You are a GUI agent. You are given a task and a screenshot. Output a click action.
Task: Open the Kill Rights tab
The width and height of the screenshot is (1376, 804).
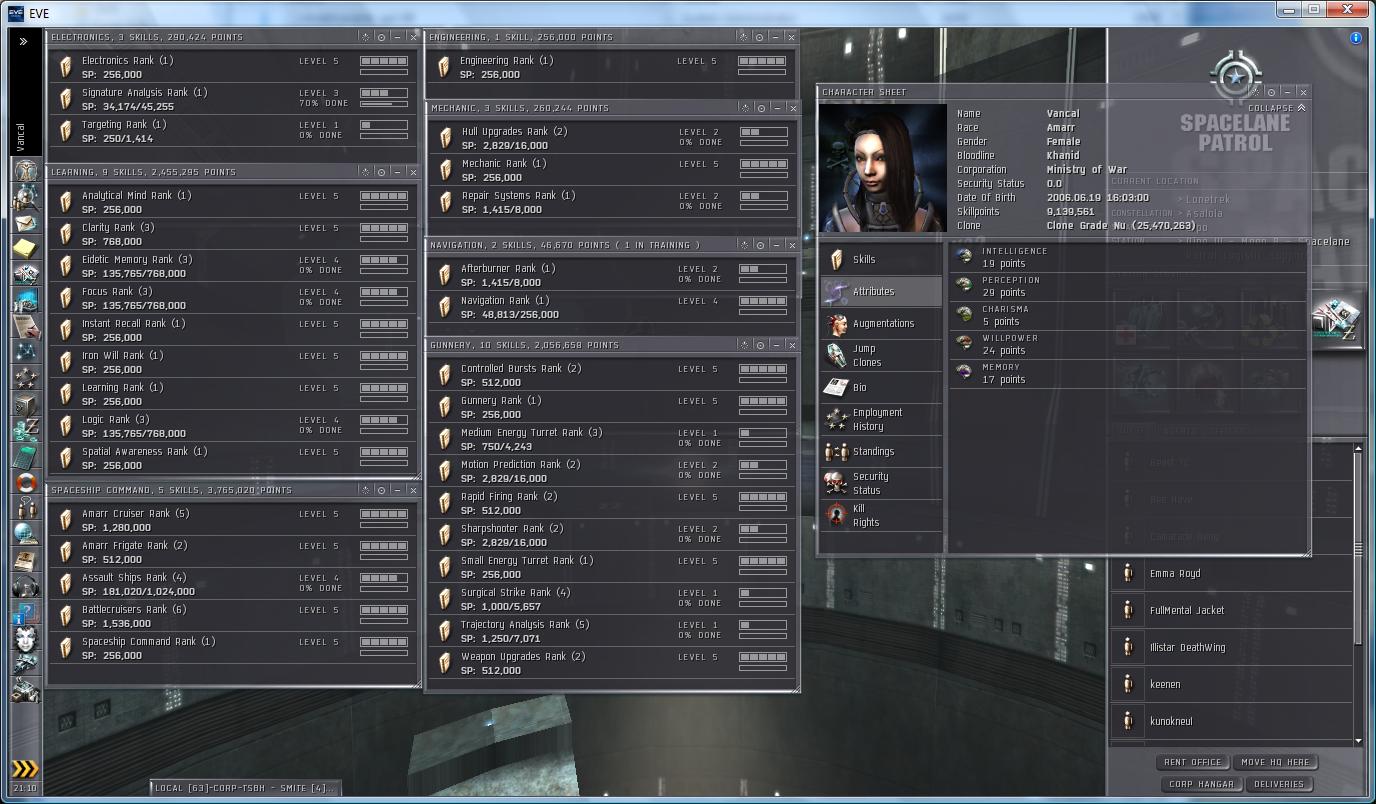pos(881,515)
